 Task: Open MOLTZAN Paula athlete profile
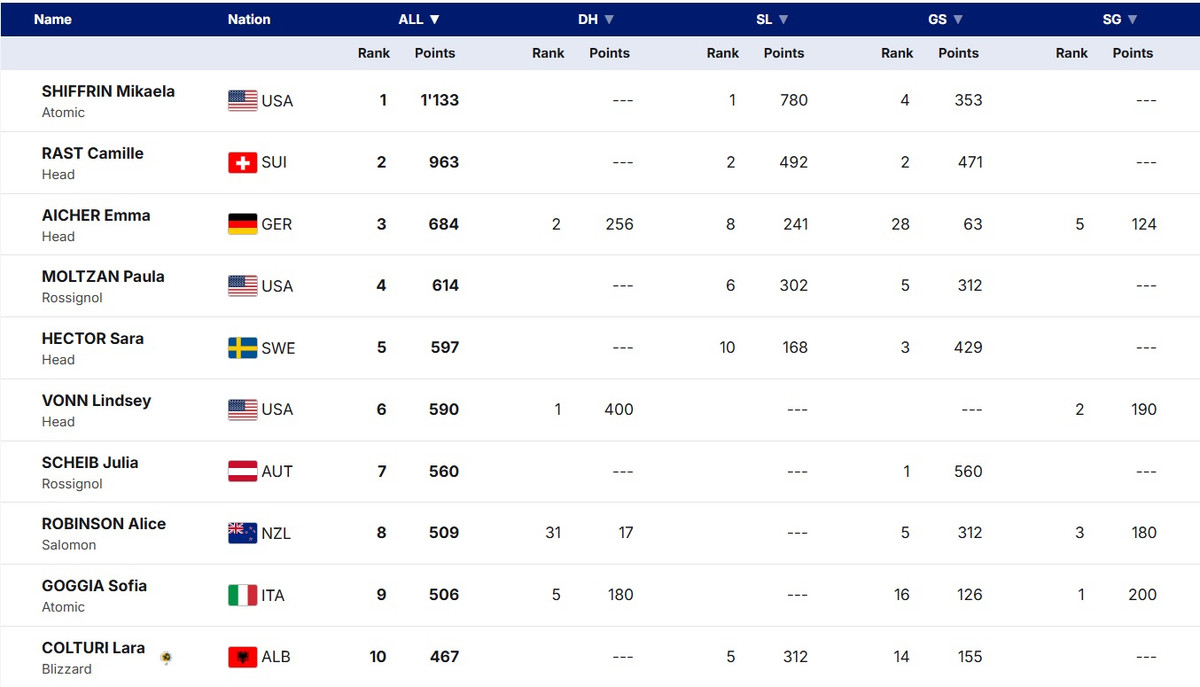103,276
